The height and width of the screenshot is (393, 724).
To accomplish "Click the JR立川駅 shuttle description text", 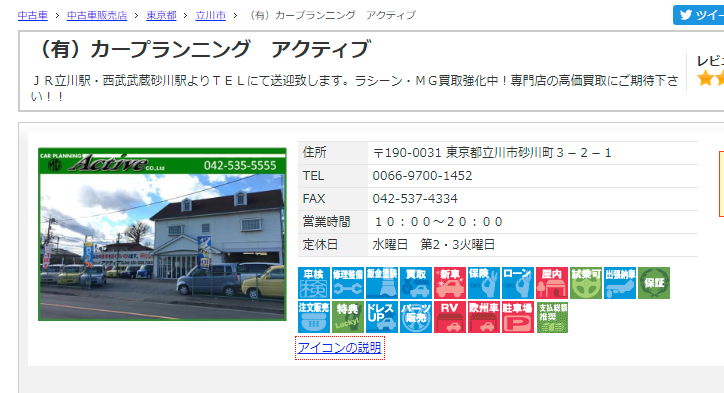I will coord(355,88).
